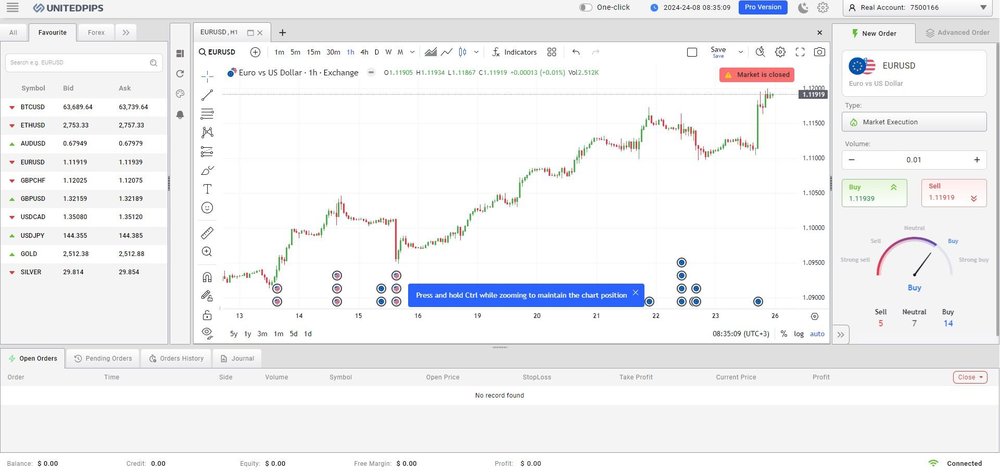Image resolution: width=1000 pixels, height=473 pixels.
Task: Expand the Save options dropdown
Action: tap(740, 52)
